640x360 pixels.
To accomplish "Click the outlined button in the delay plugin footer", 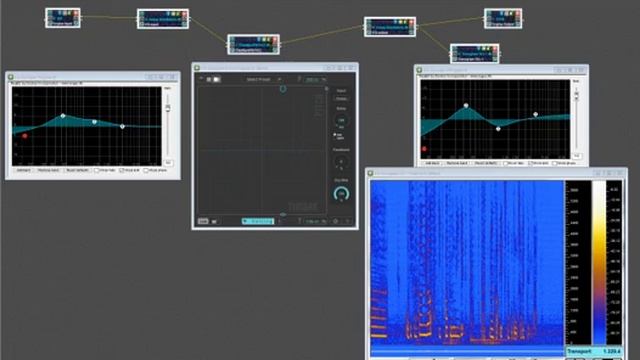I will point(203,221).
